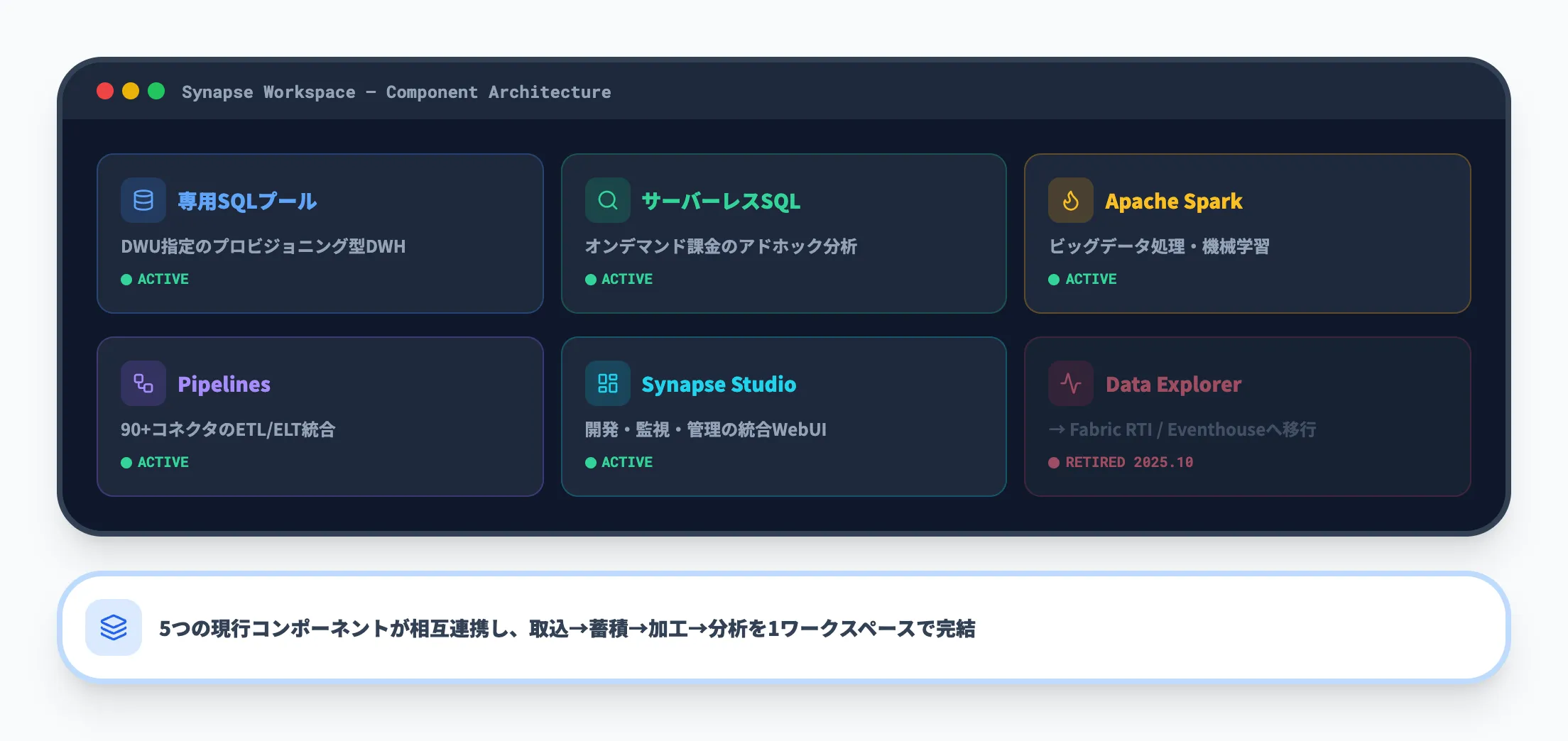The height and width of the screenshot is (741, 1568).
Task: Click ACTIVE status on Pipelines card
Action: tap(155, 462)
